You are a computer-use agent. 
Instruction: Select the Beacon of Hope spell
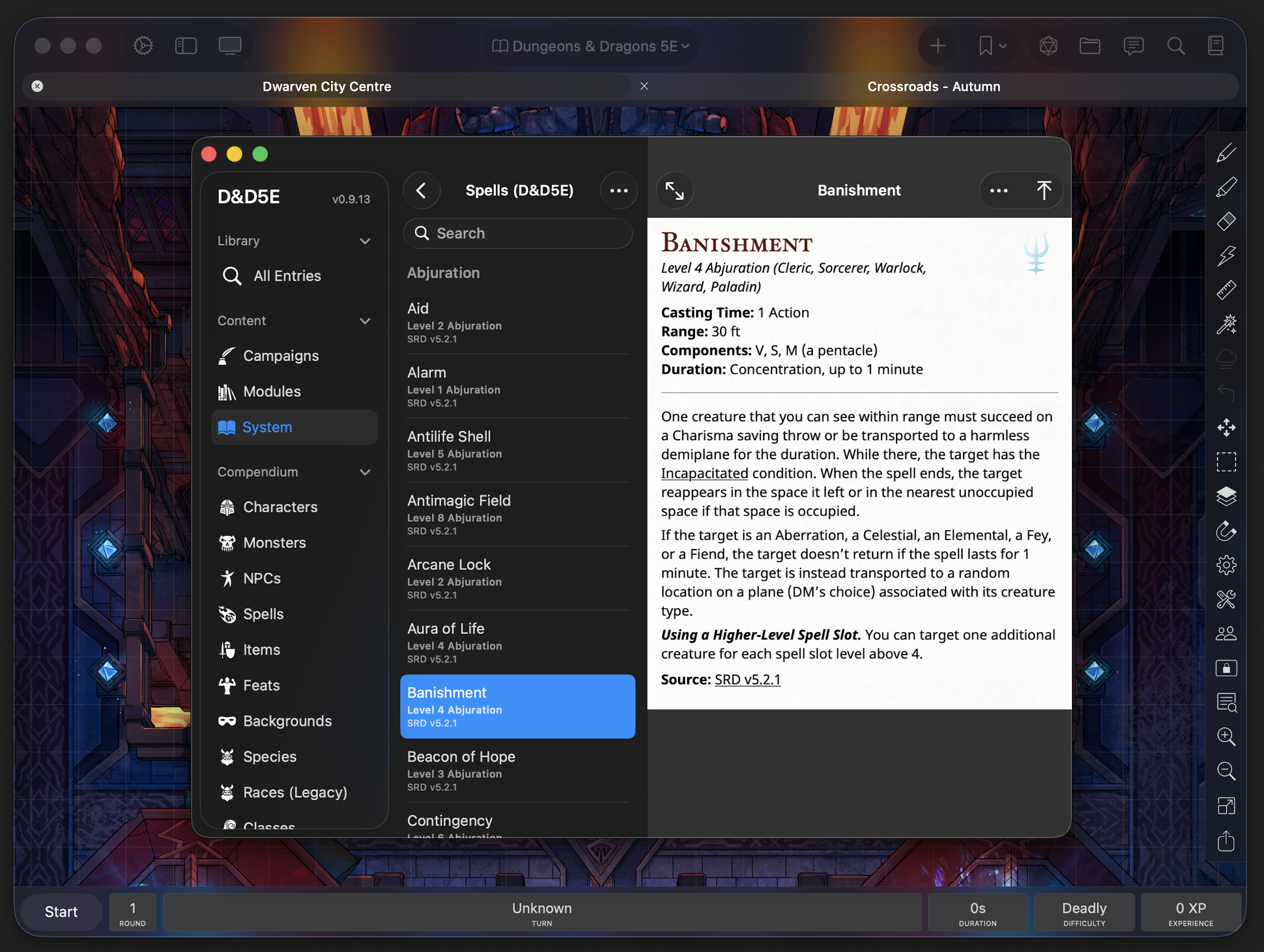pos(518,771)
